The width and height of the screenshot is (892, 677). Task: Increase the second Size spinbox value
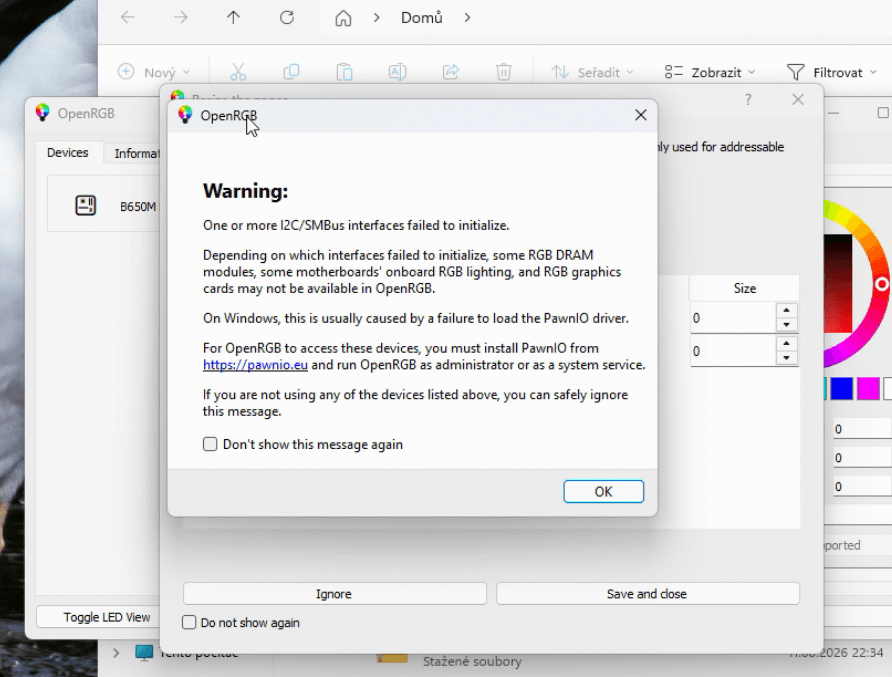(x=786, y=344)
